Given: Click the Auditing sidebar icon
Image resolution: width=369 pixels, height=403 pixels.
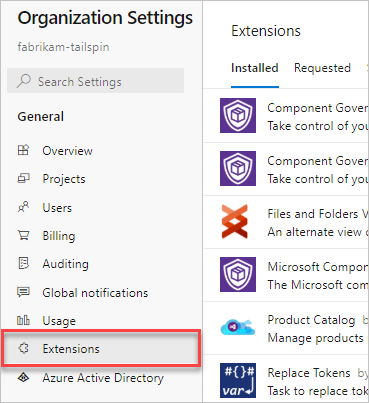Looking at the screenshot, I should coord(23,264).
